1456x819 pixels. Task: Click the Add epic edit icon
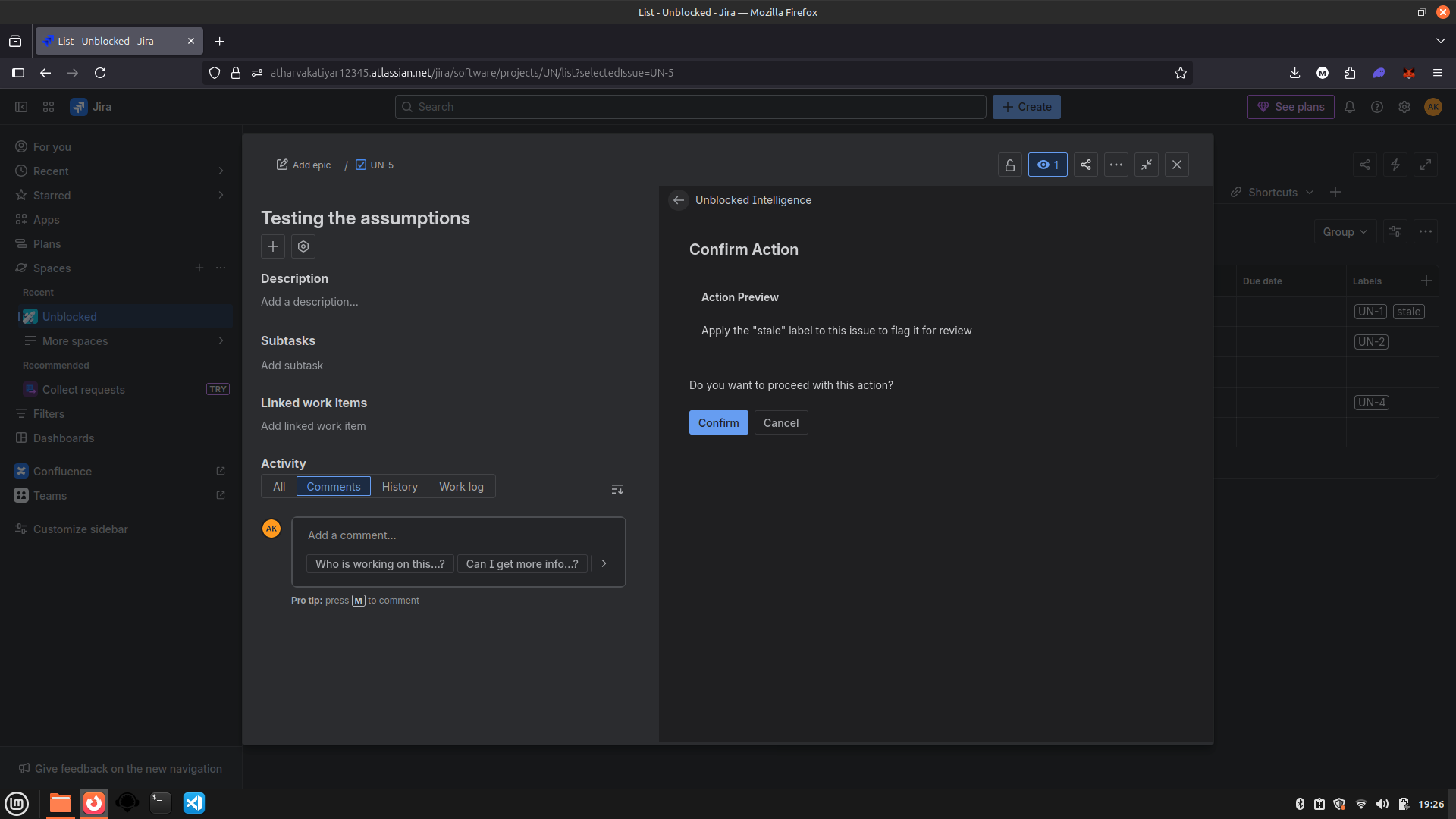(282, 165)
